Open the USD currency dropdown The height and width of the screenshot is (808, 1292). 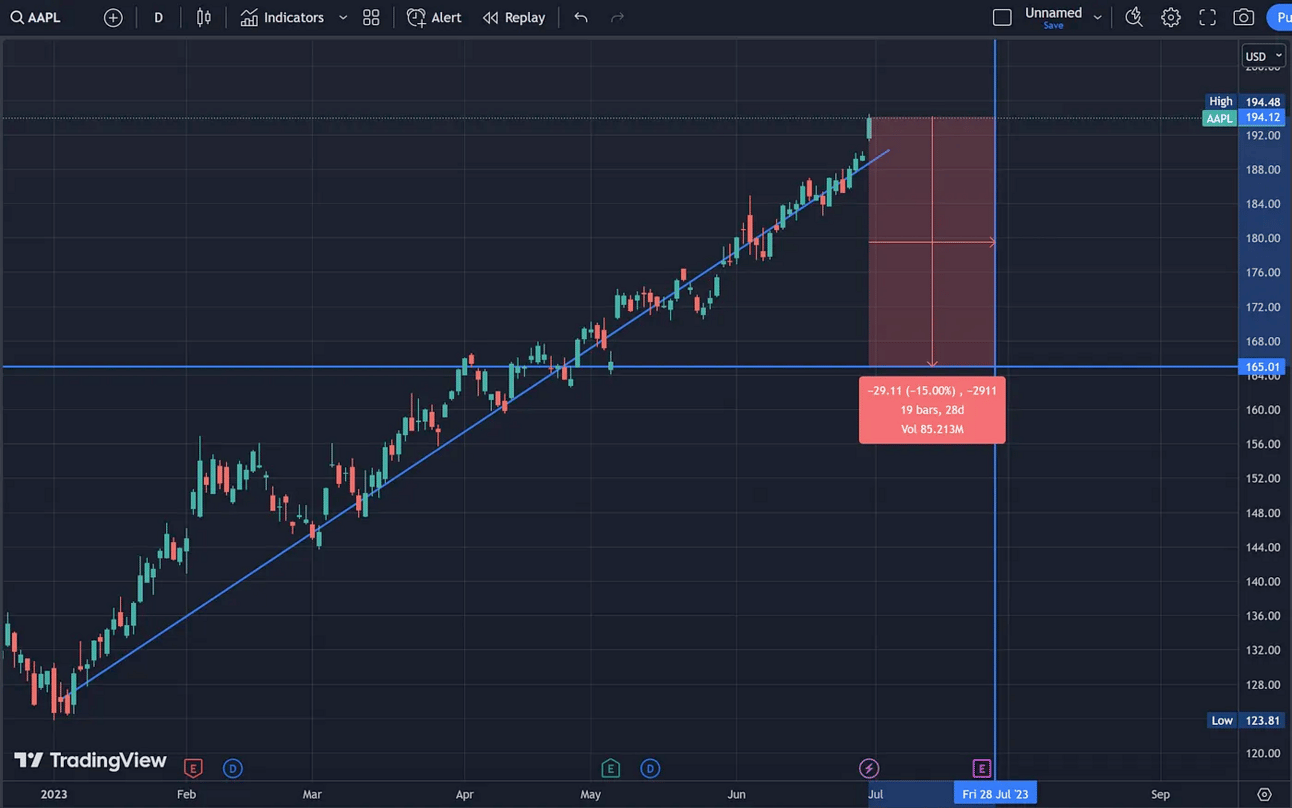(1263, 57)
